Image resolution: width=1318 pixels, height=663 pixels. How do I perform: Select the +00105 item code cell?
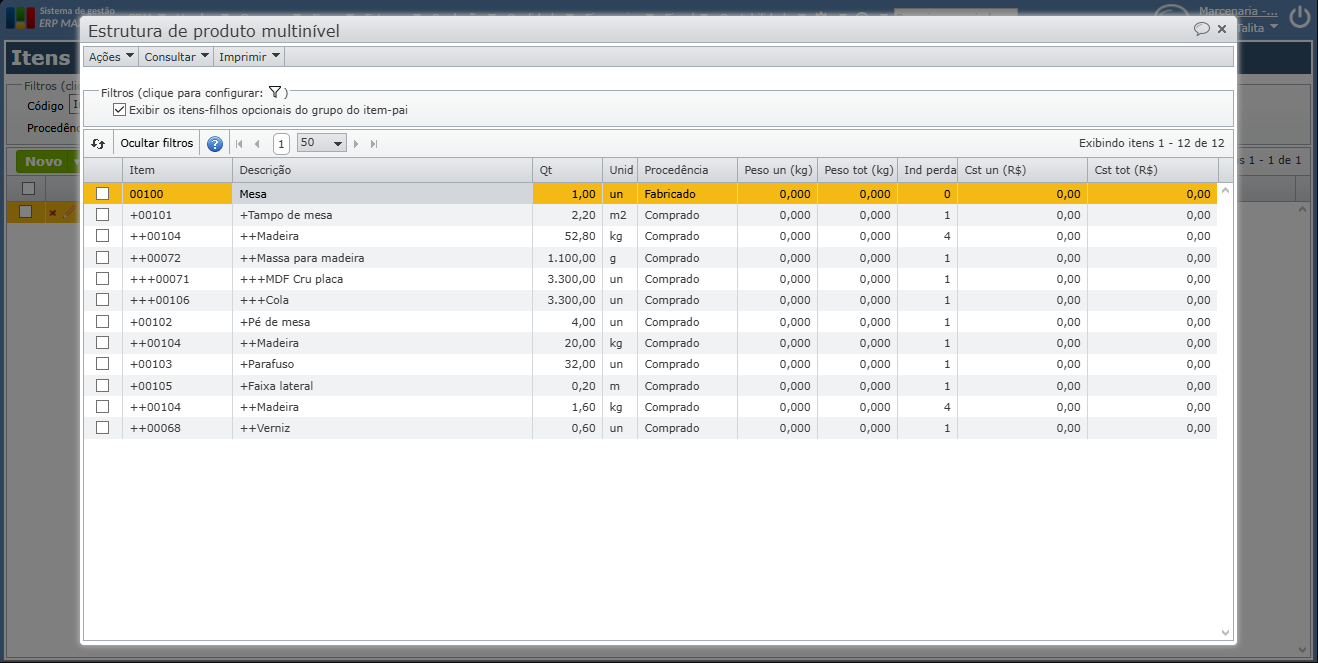click(177, 386)
